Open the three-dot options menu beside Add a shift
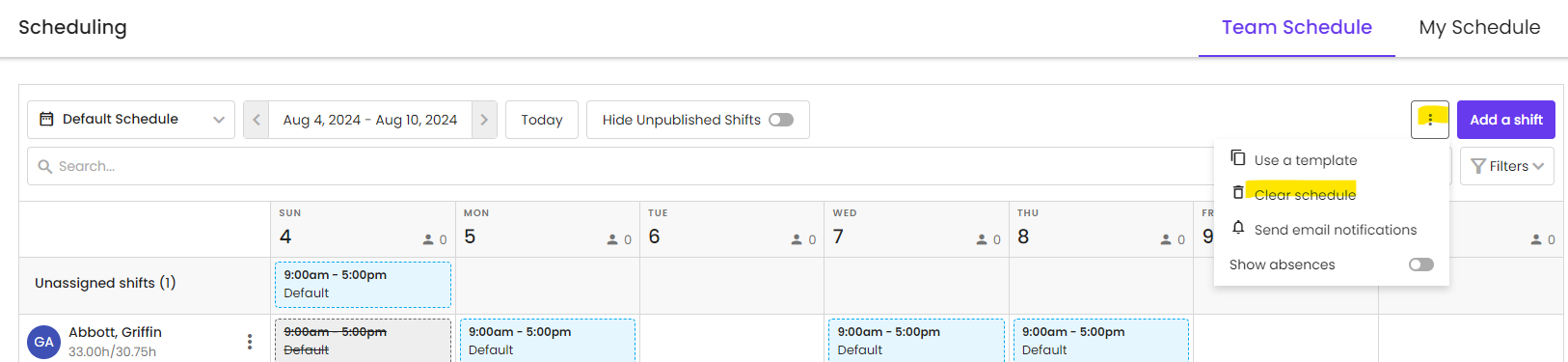The image size is (1568, 362). tap(1429, 120)
